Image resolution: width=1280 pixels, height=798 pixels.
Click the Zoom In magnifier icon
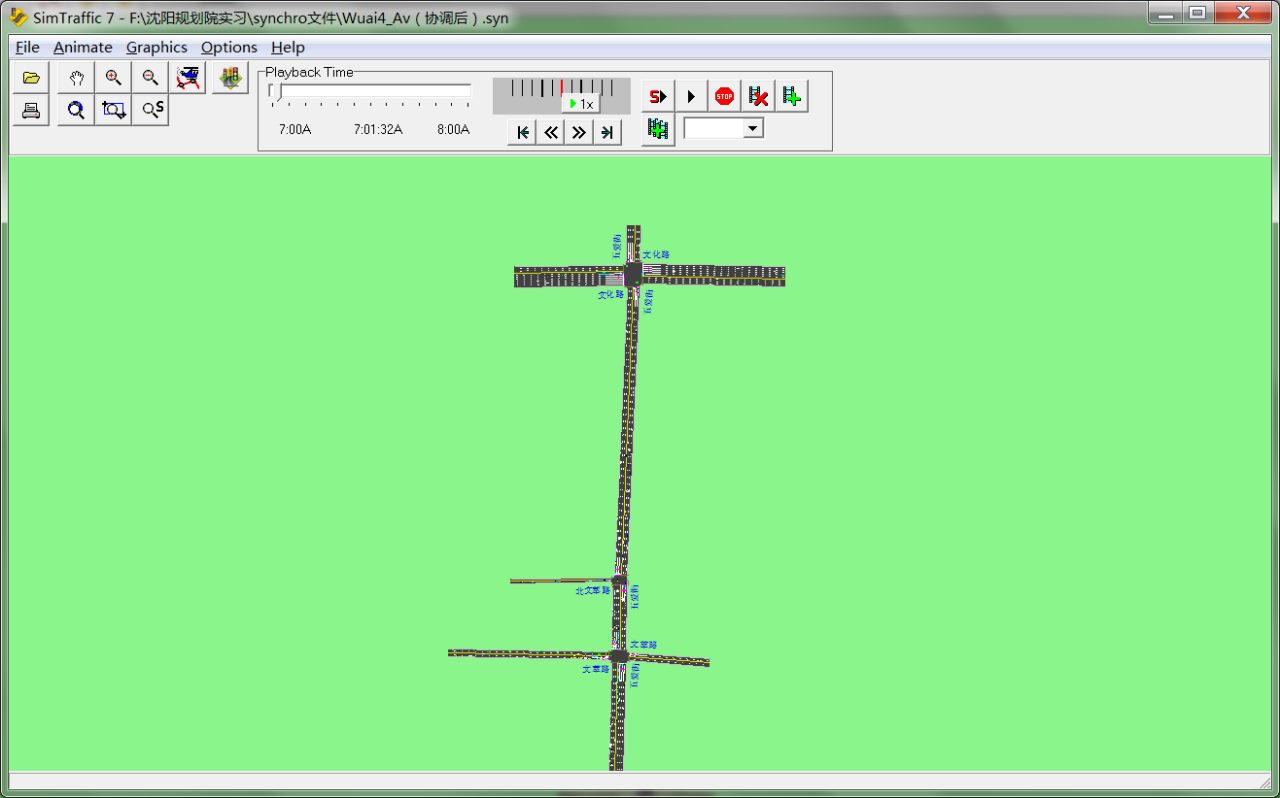(x=113, y=78)
